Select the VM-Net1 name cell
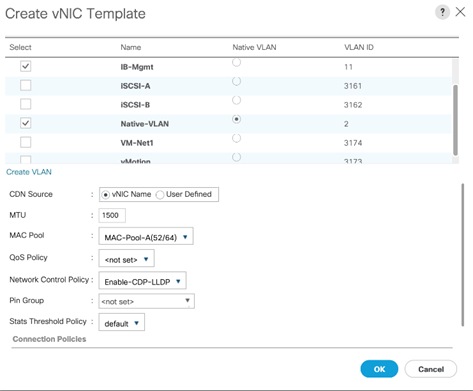 click(x=137, y=143)
